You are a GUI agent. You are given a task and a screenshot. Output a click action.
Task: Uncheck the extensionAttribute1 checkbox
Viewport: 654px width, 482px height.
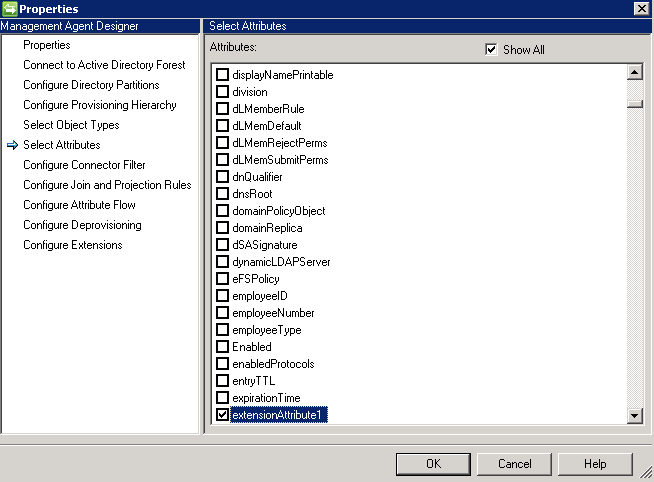click(x=222, y=415)
